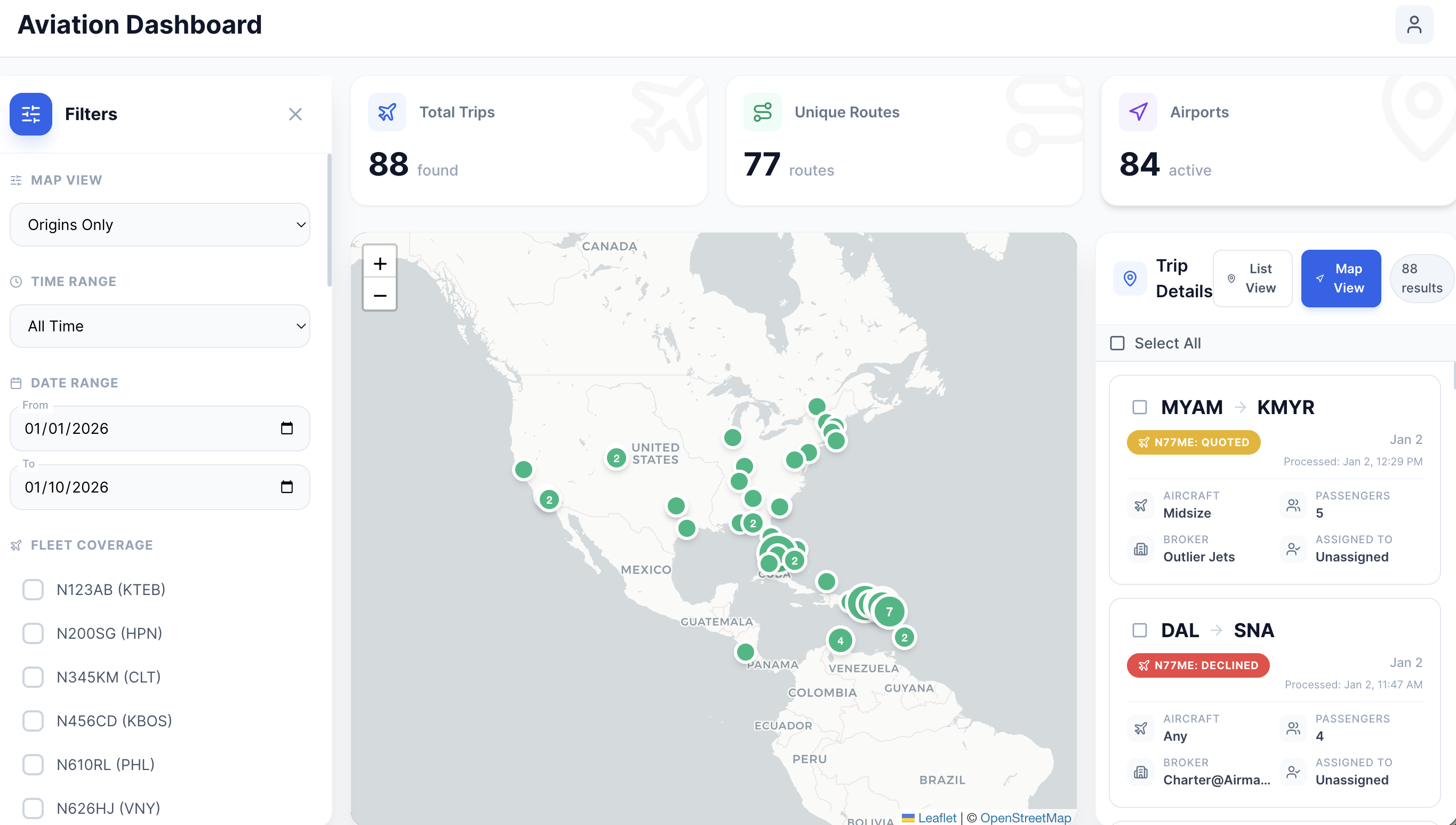Click the blue Filters sliders icon
This screenshot has width=1456, height=825.
coord(30,114)
